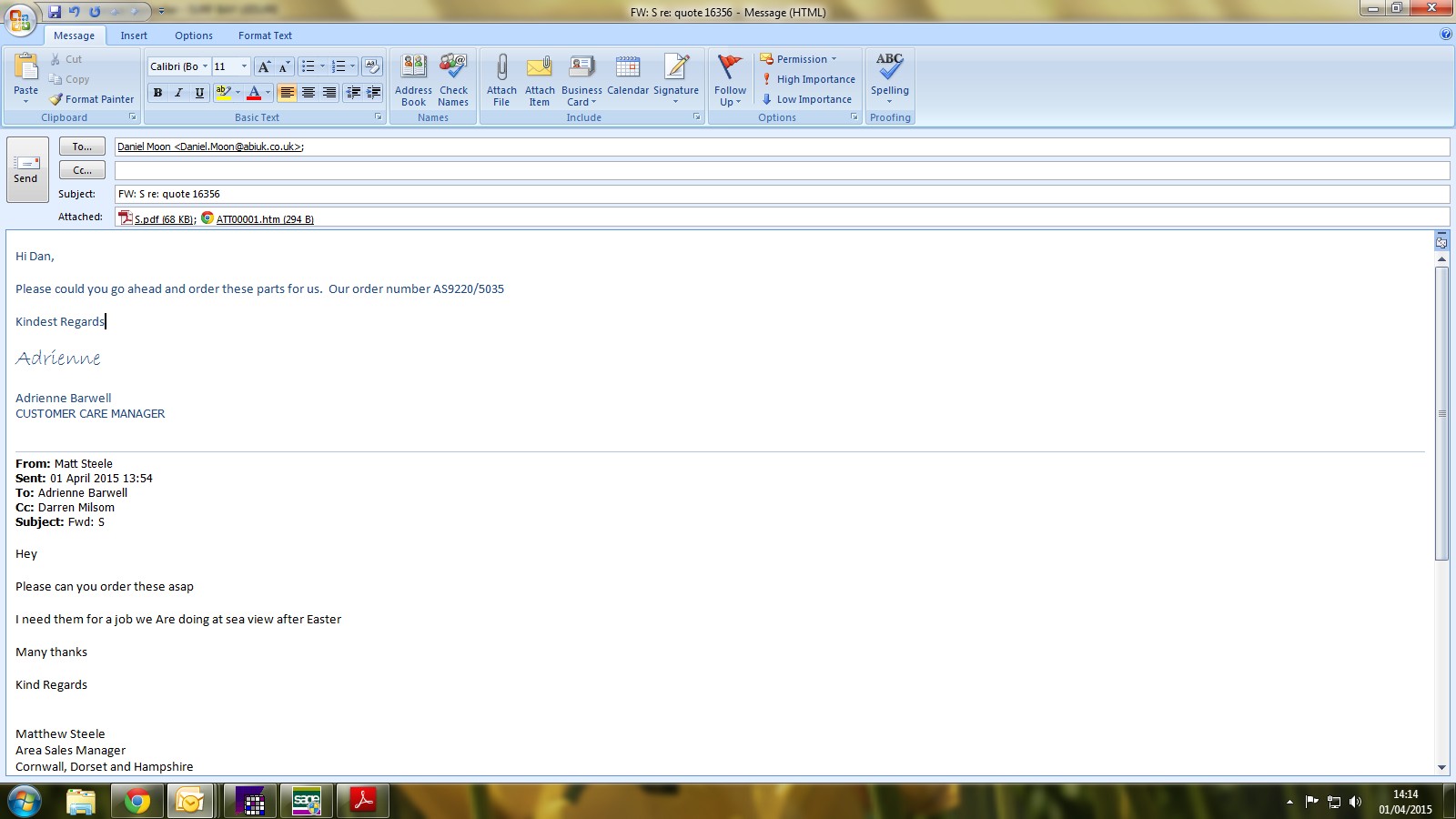Align text right
The width and height of the screenshot is (1456, 819).
329,93
